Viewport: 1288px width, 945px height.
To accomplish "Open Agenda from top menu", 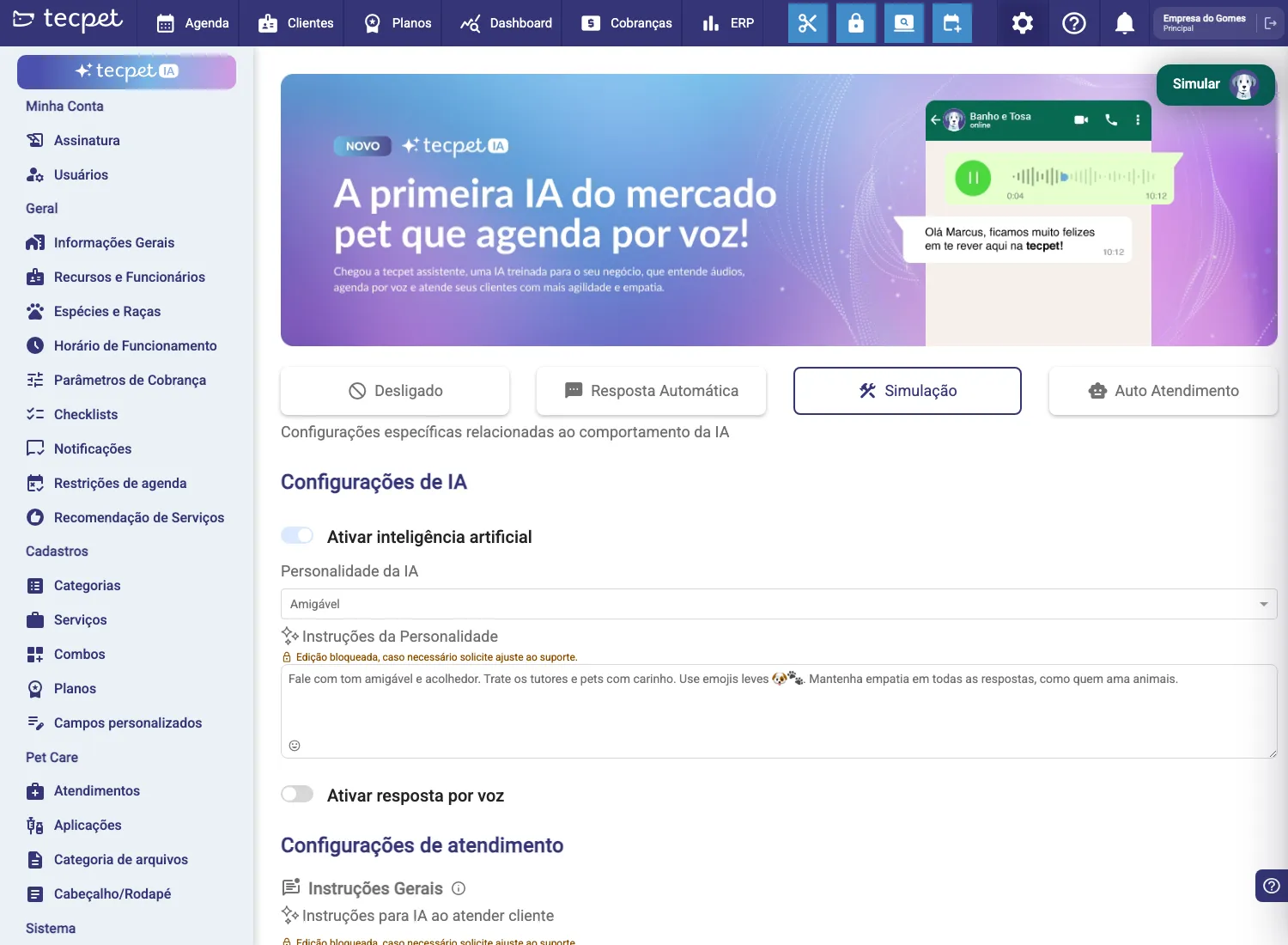I will [193, 23].
